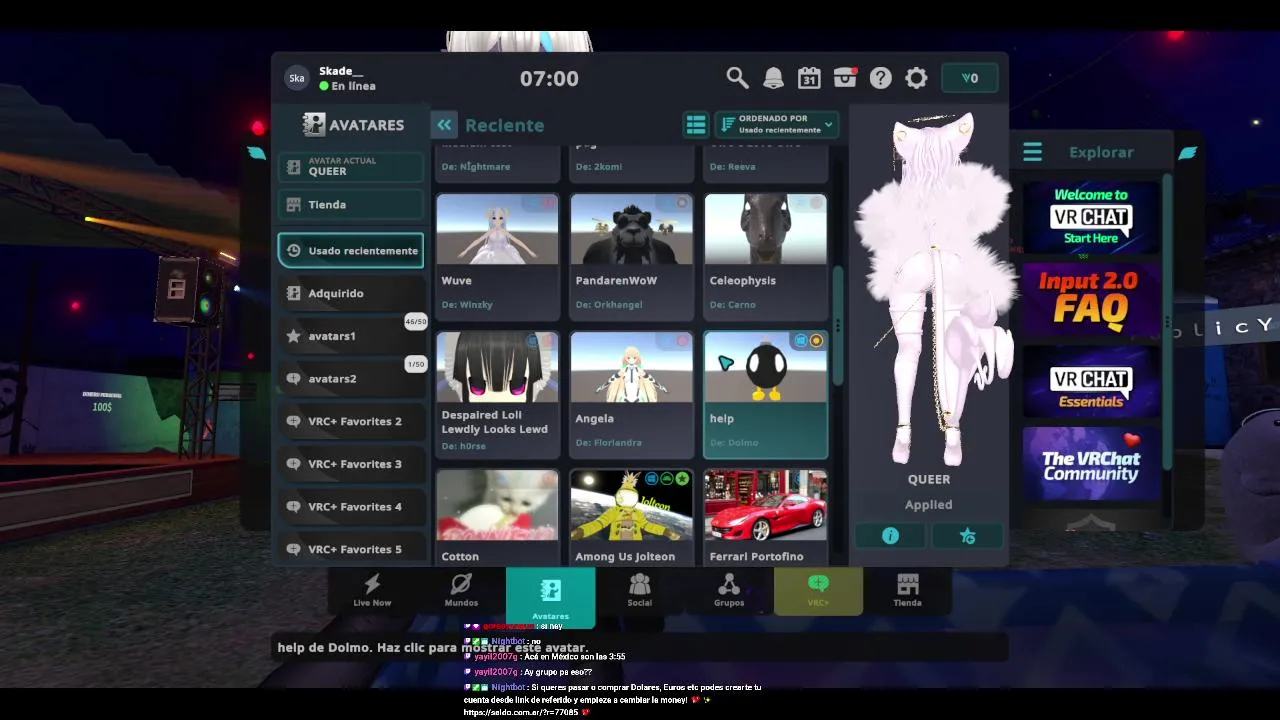Click the Ska profile avatar circle
Screen dimensions: 1280x720
(x=296, y=78)
